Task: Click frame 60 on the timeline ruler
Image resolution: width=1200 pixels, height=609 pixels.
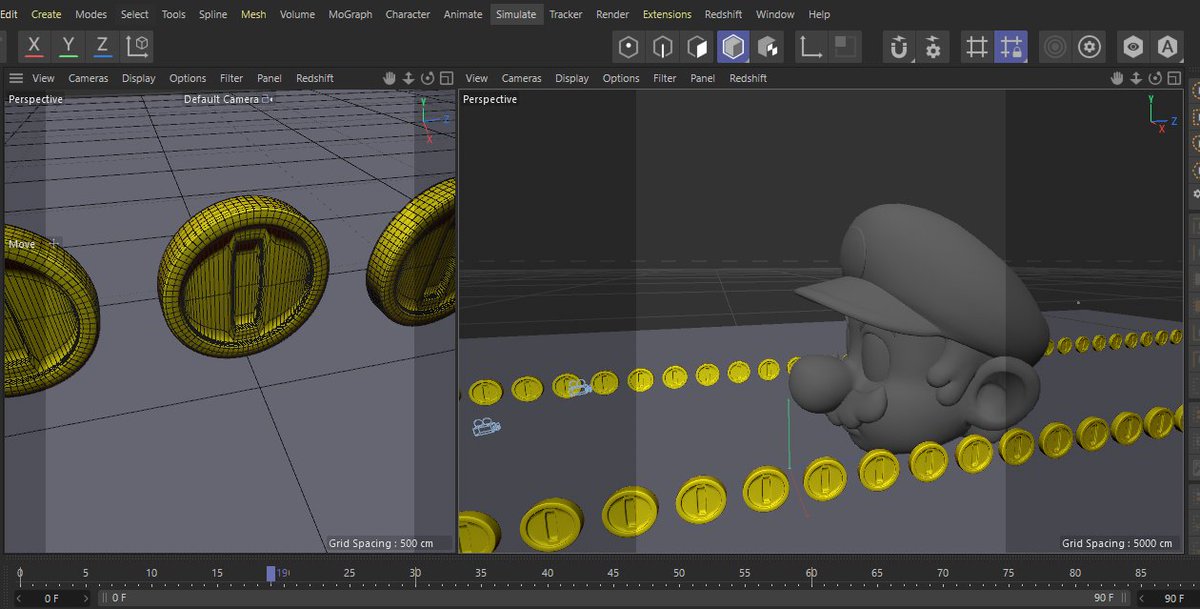Action: (811, 573)
